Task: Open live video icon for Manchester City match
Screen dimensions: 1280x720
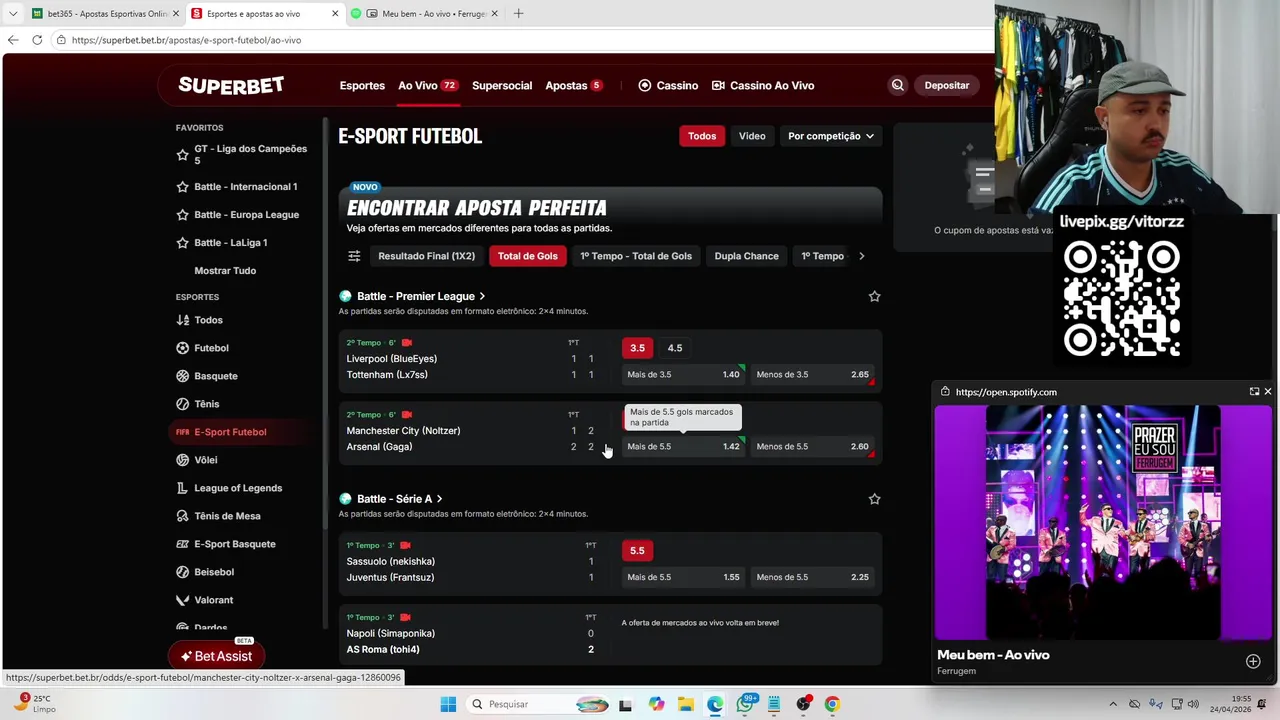Action: (x=406, y=415)
